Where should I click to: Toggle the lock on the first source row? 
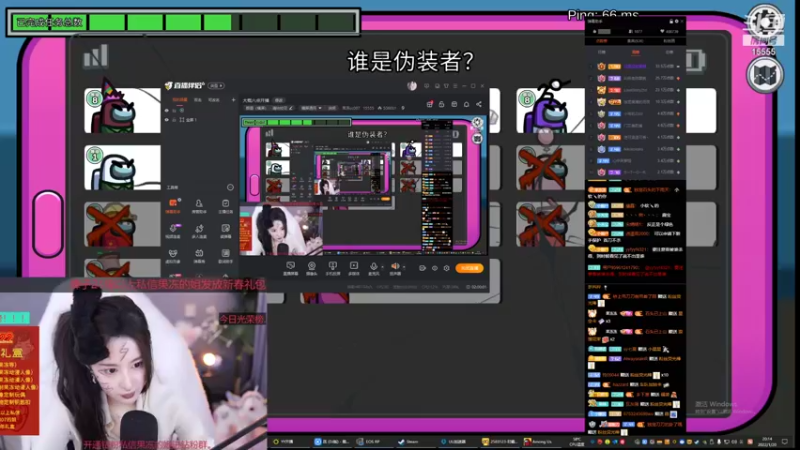coord(174,110)
